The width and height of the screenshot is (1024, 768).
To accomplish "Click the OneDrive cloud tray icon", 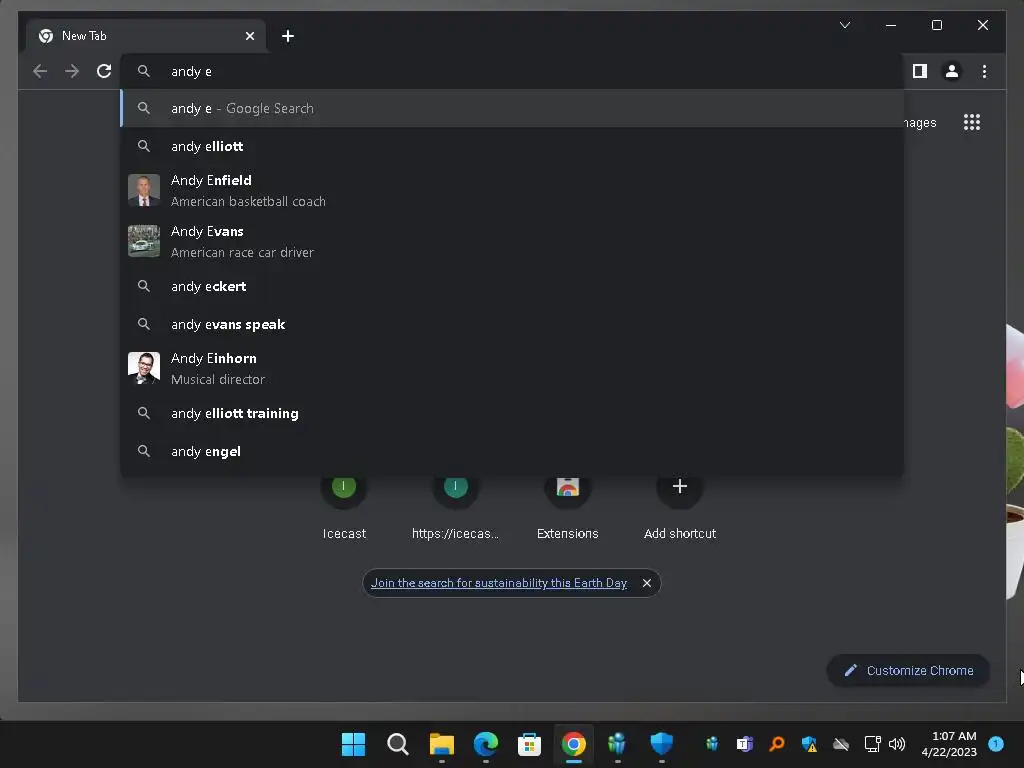I will point(841,744).
